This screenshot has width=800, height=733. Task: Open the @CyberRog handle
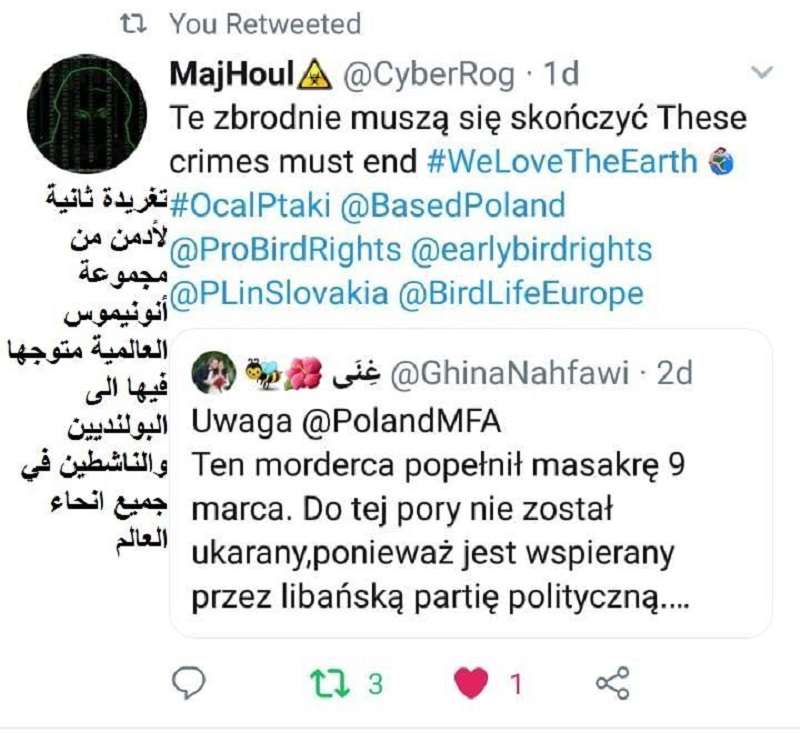tap(429, 75)
